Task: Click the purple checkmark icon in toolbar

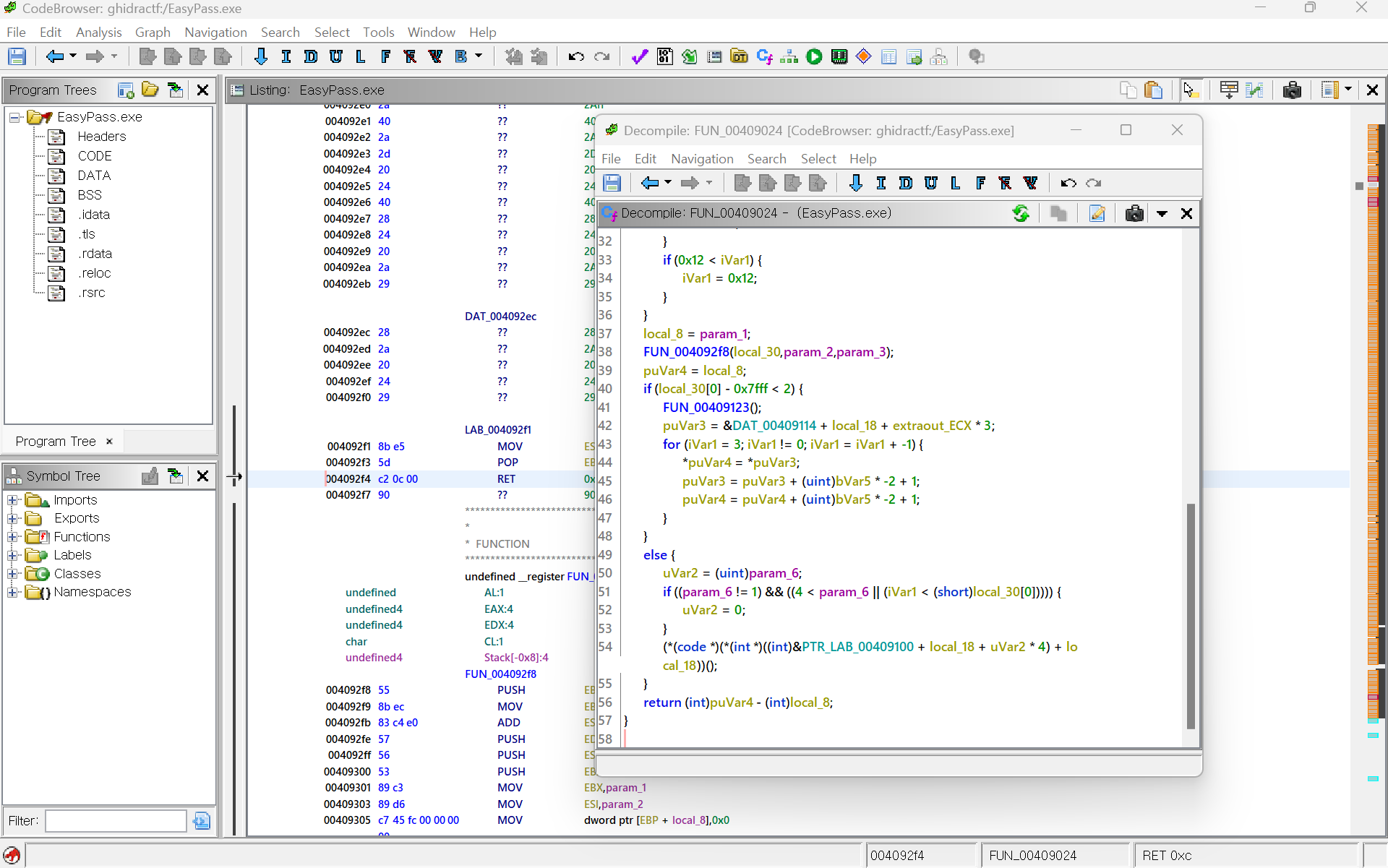Action: [x=639, y=56]
